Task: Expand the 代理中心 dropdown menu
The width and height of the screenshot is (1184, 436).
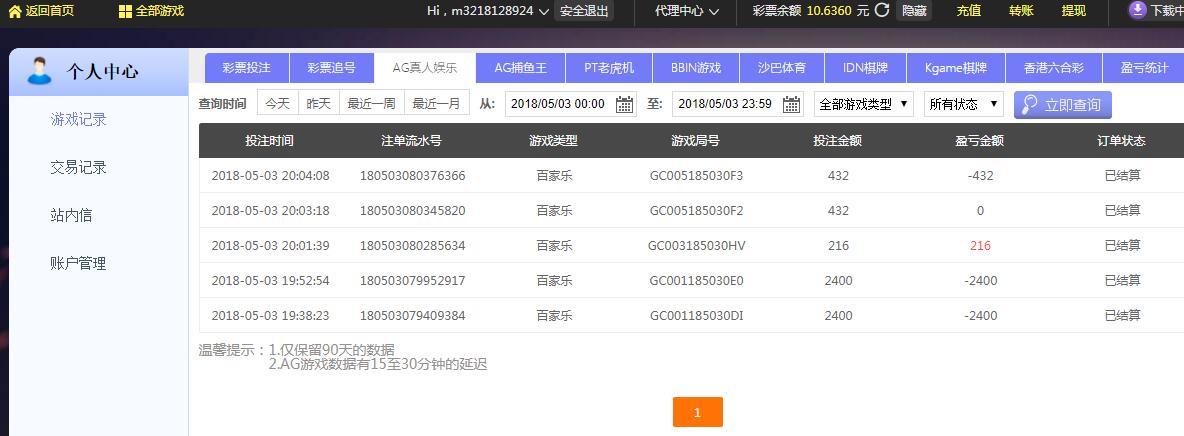Action: tap(687, 11)
